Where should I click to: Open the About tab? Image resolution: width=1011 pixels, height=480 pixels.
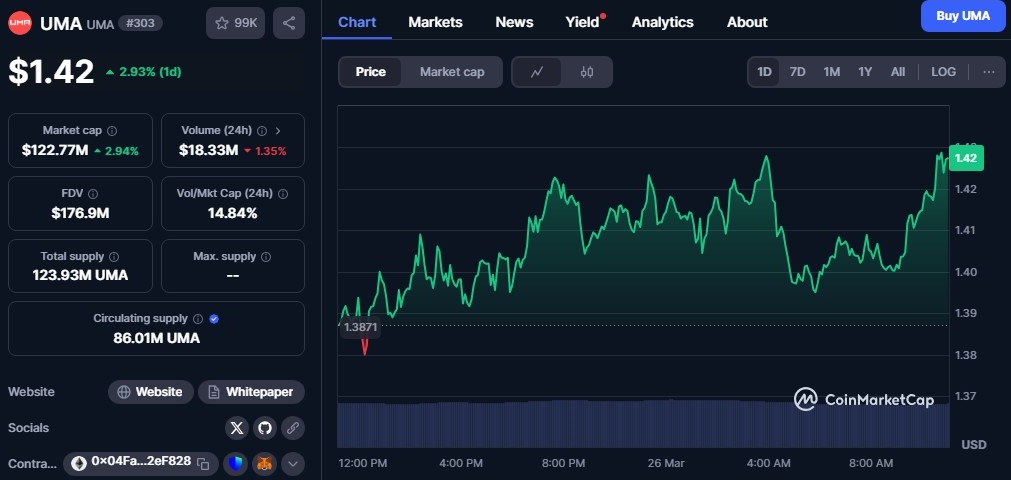pyautogui.click(x=747, y=23)
